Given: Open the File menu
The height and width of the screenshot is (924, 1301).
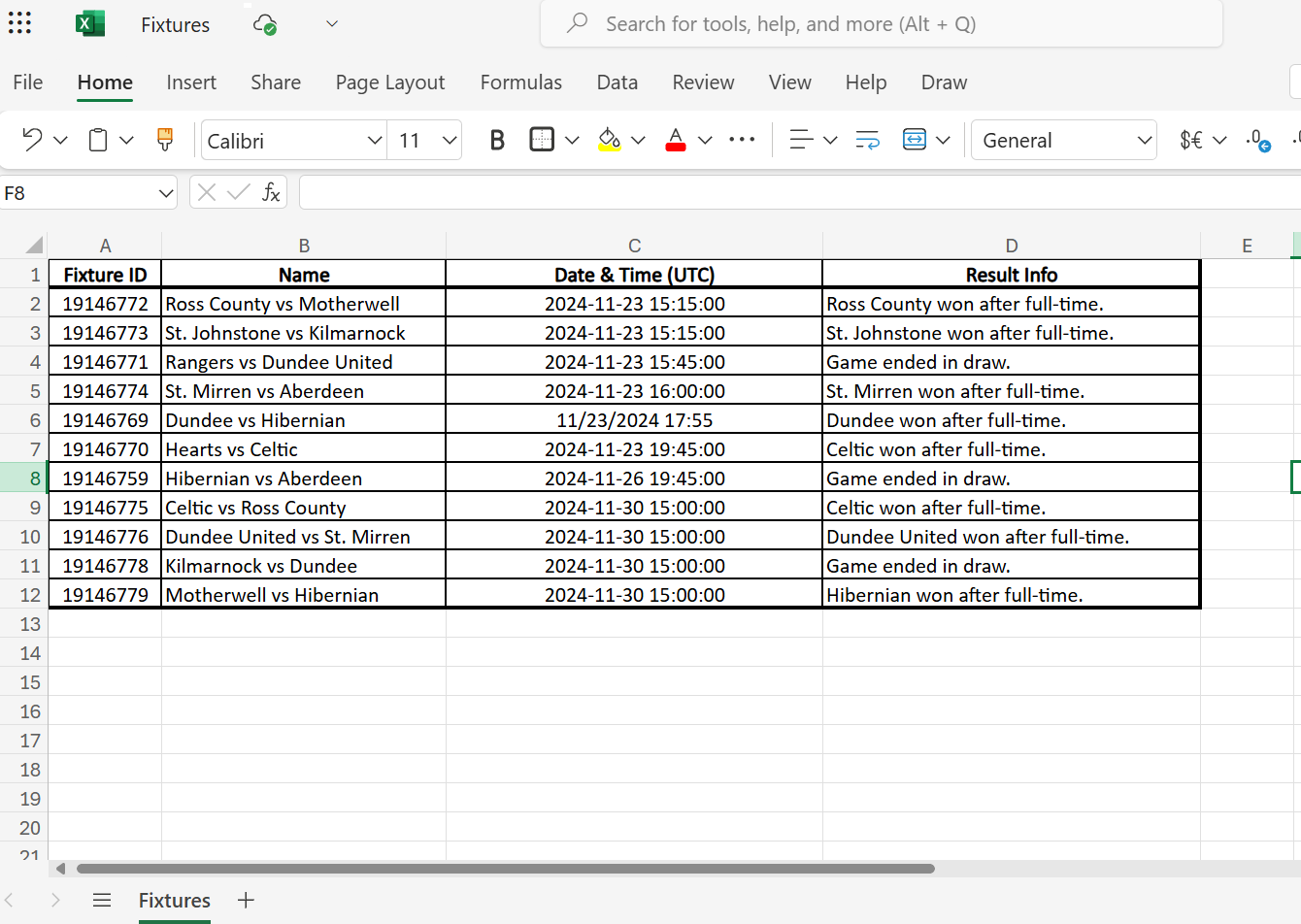Looking at the screenshot, I should (x=28, y=82).
